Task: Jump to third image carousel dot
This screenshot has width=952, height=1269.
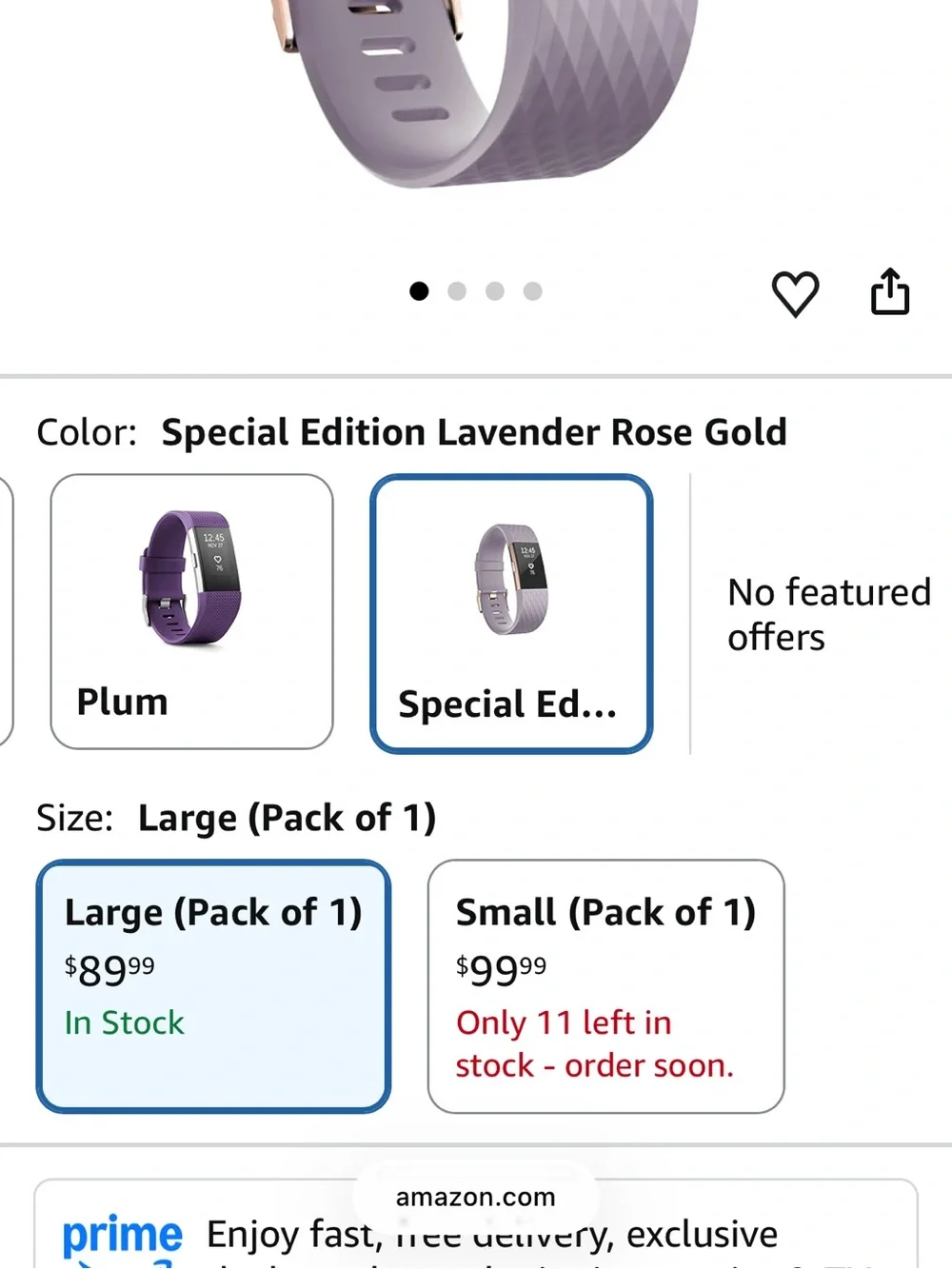Action: [495, 291]
